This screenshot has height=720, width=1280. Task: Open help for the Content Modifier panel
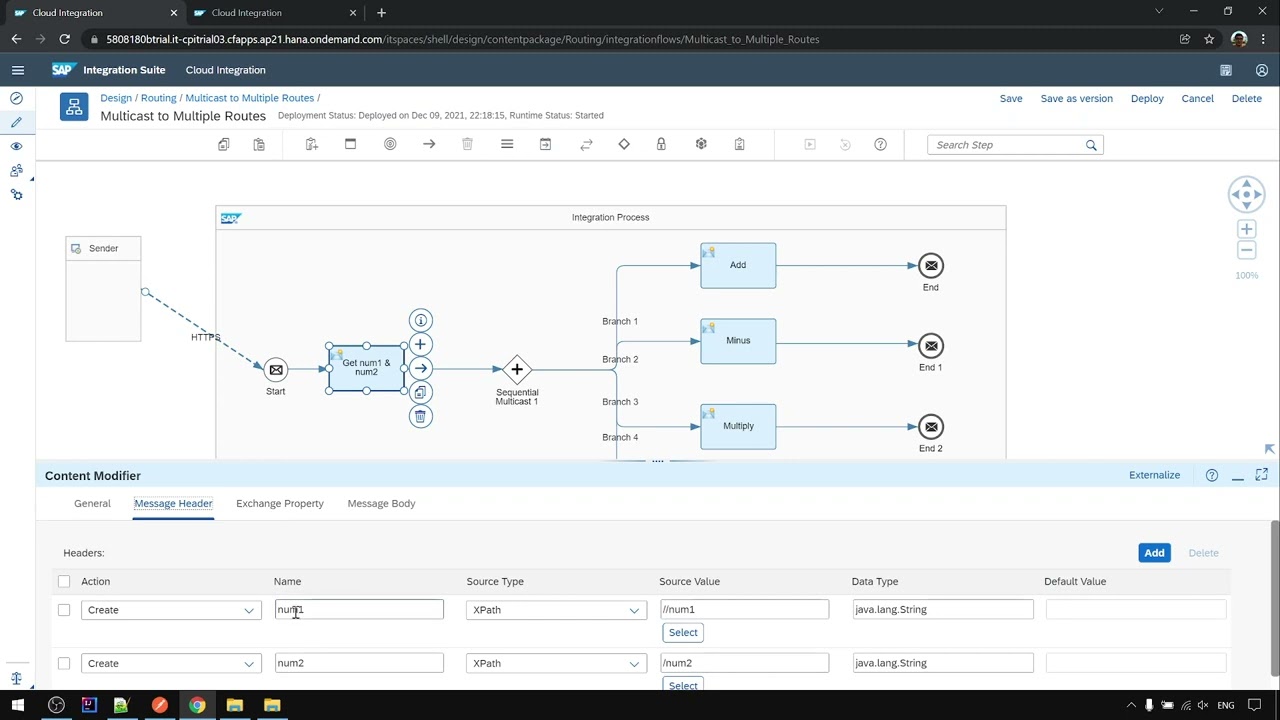click(x=1212, y=475)
